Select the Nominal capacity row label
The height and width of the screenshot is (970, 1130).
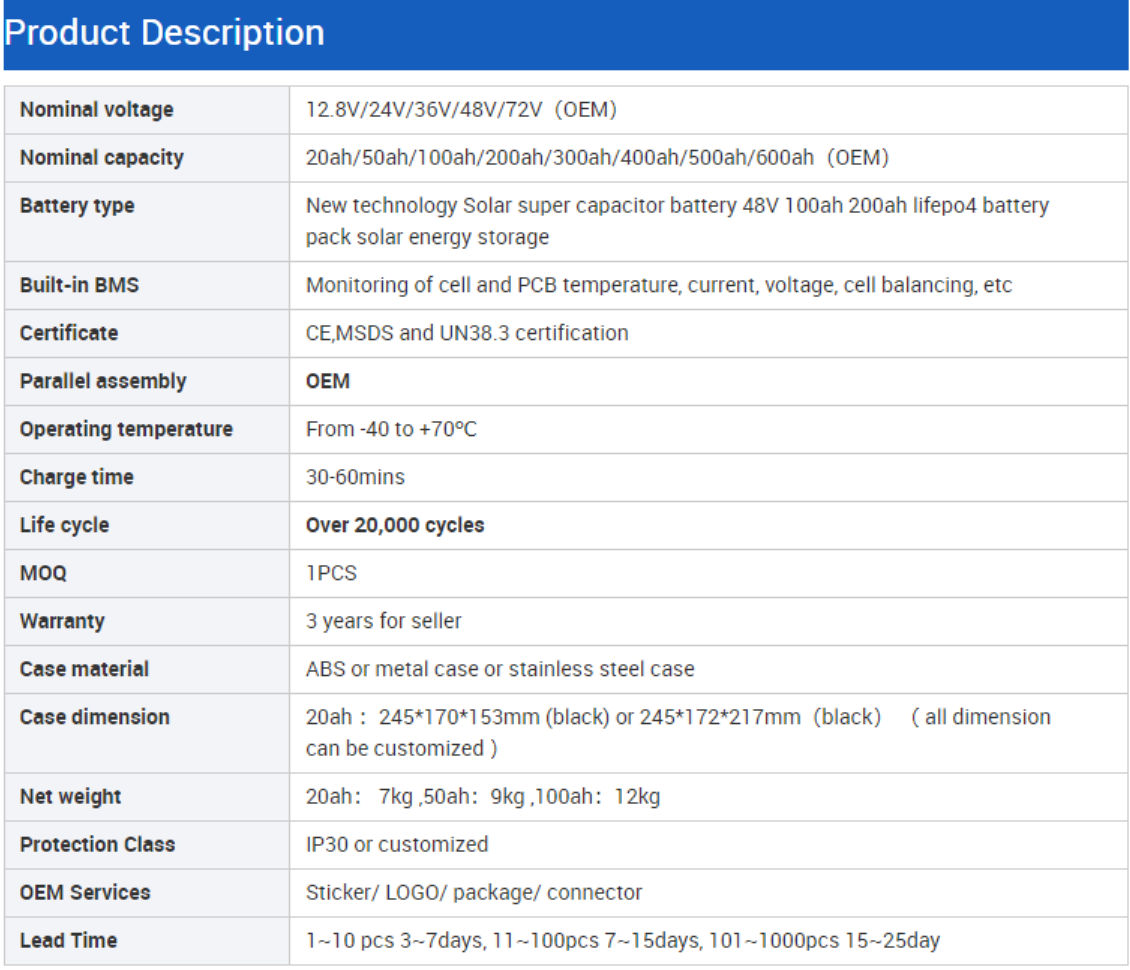coord(102,158)
